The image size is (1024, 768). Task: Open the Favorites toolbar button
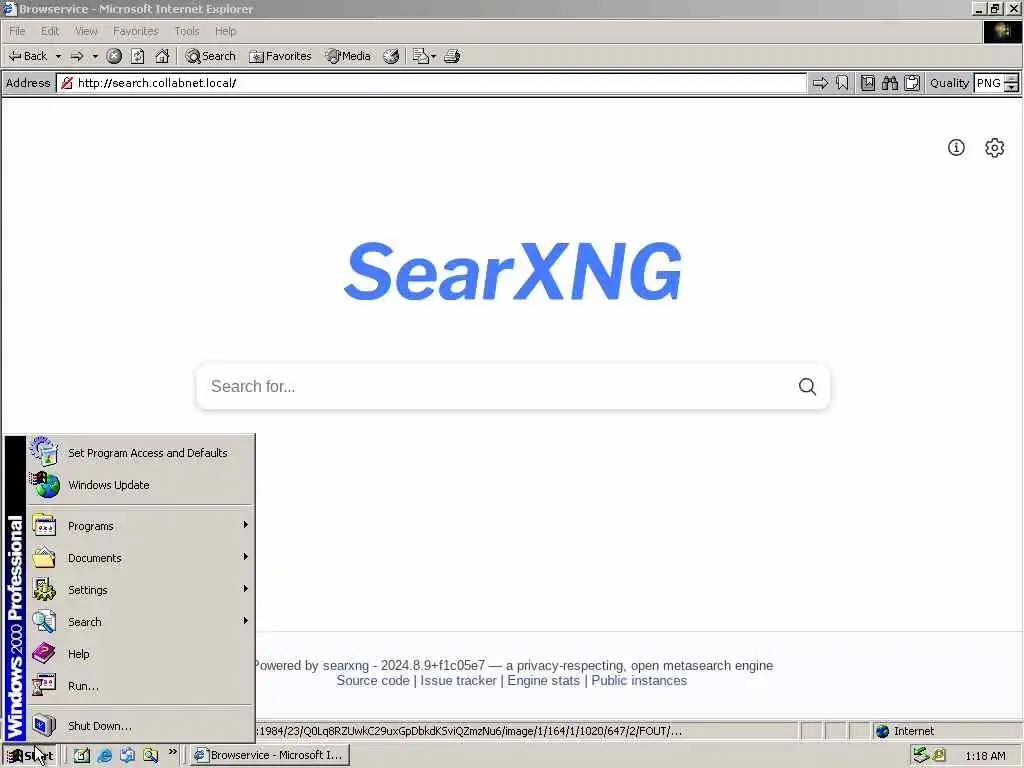pos(281,56)
